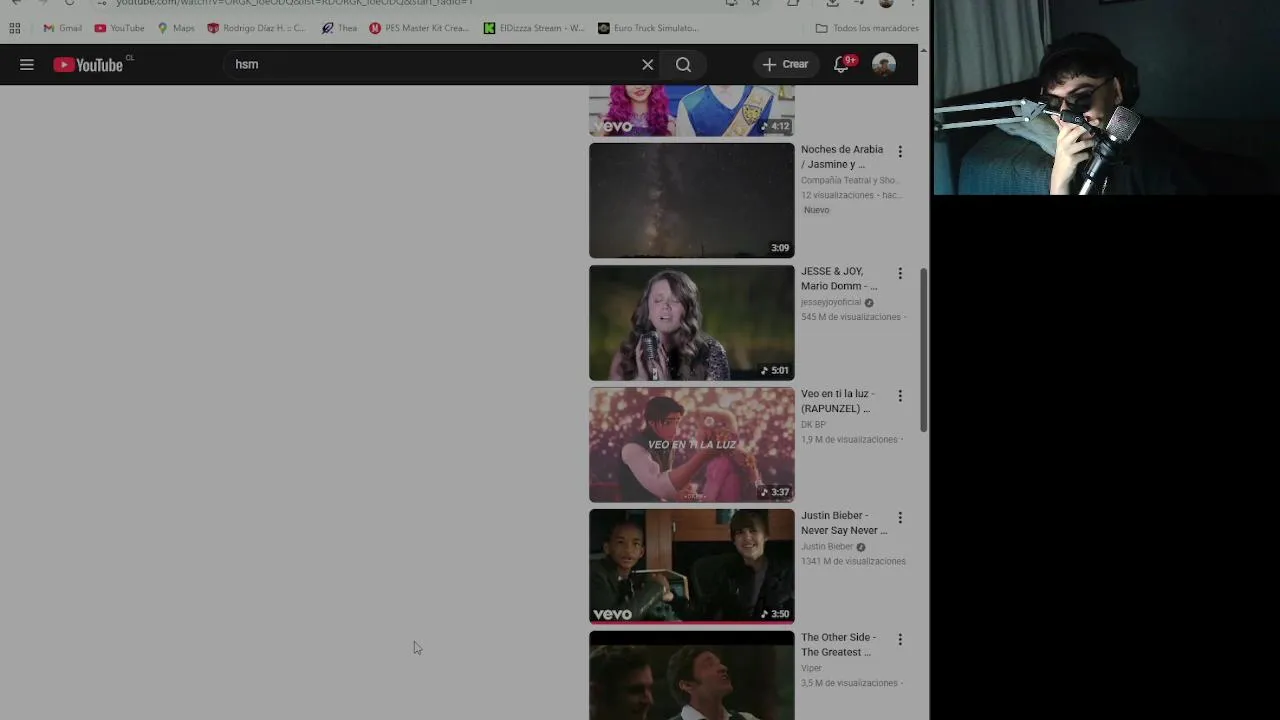This screenshot has width=1280, height=720.
Task: Play the Justin Bieber Vevo thumbnail
Action: click(x=692, y=566)
